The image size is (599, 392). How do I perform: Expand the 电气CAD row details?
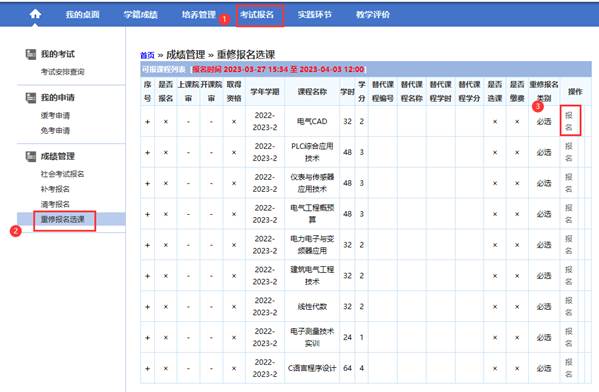point(147,122)
